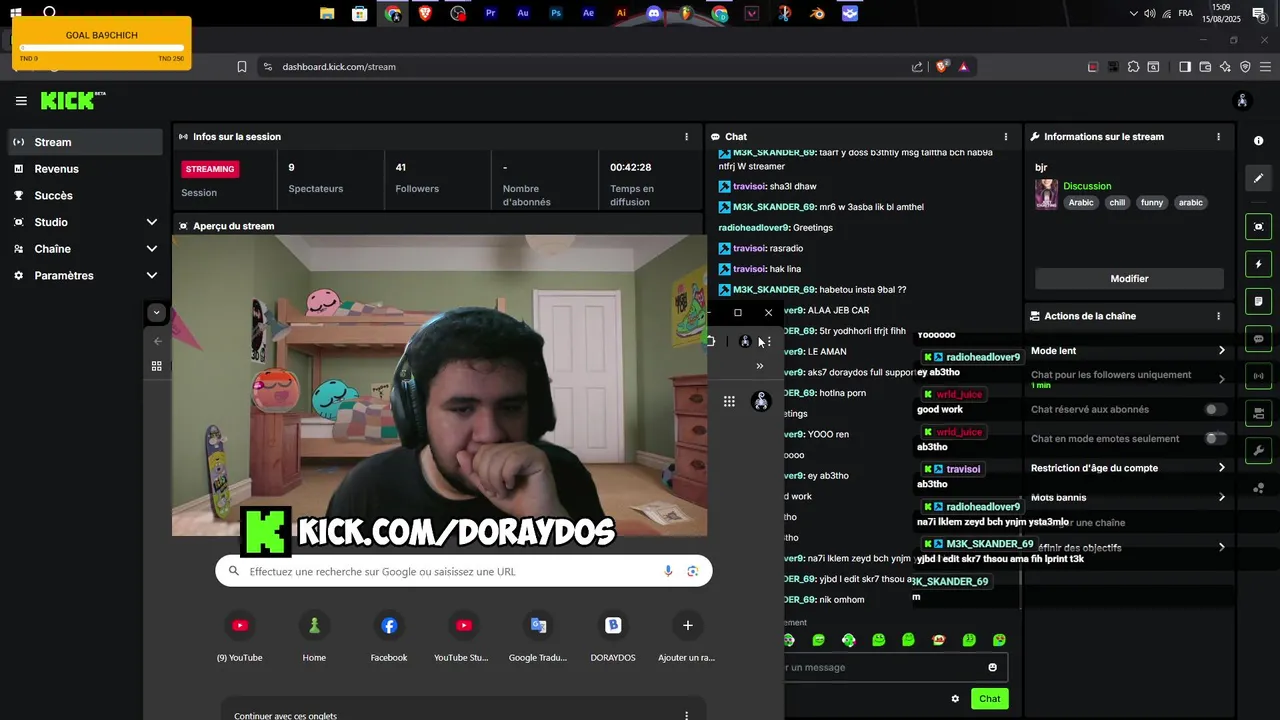The image size is (1280, 720).
Task: Open Informations sur le stream options menu
Action: click(1218, 137)
